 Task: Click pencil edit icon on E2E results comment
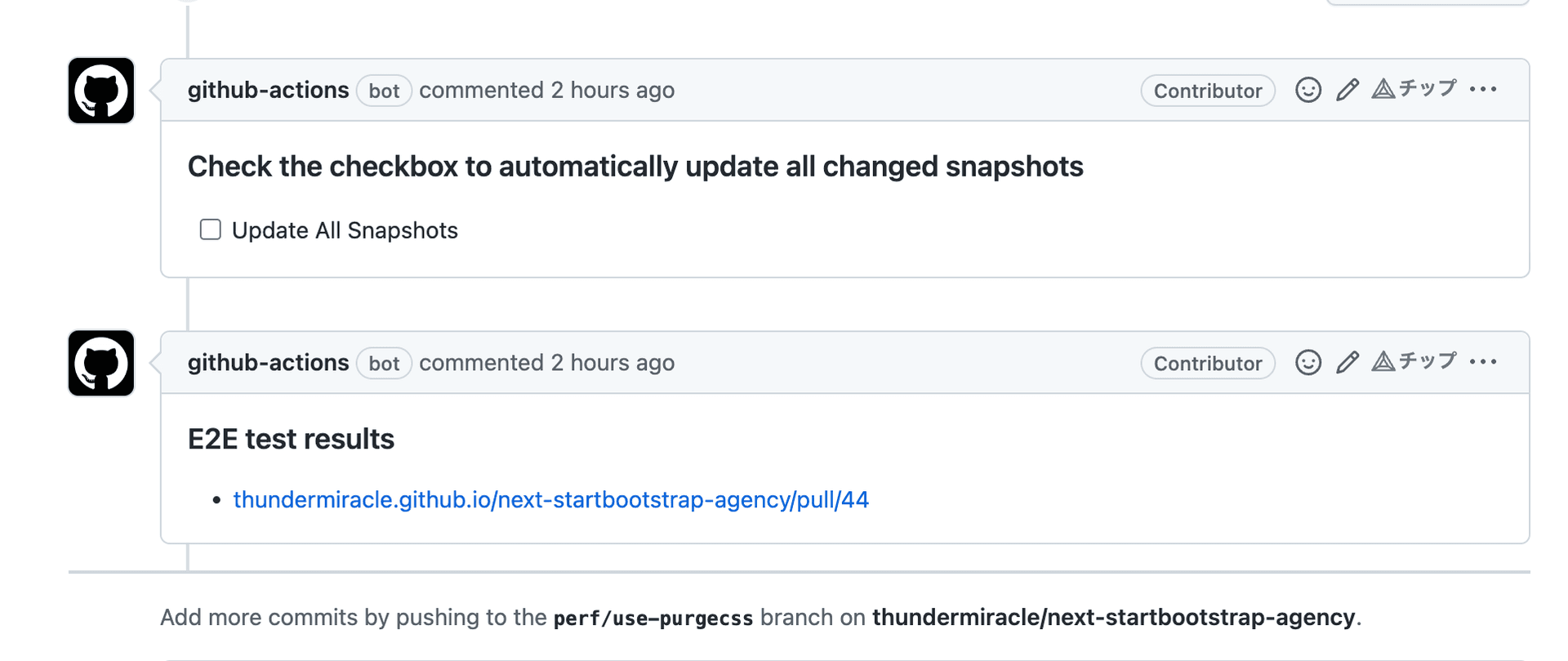click(x=1347, y=362)
